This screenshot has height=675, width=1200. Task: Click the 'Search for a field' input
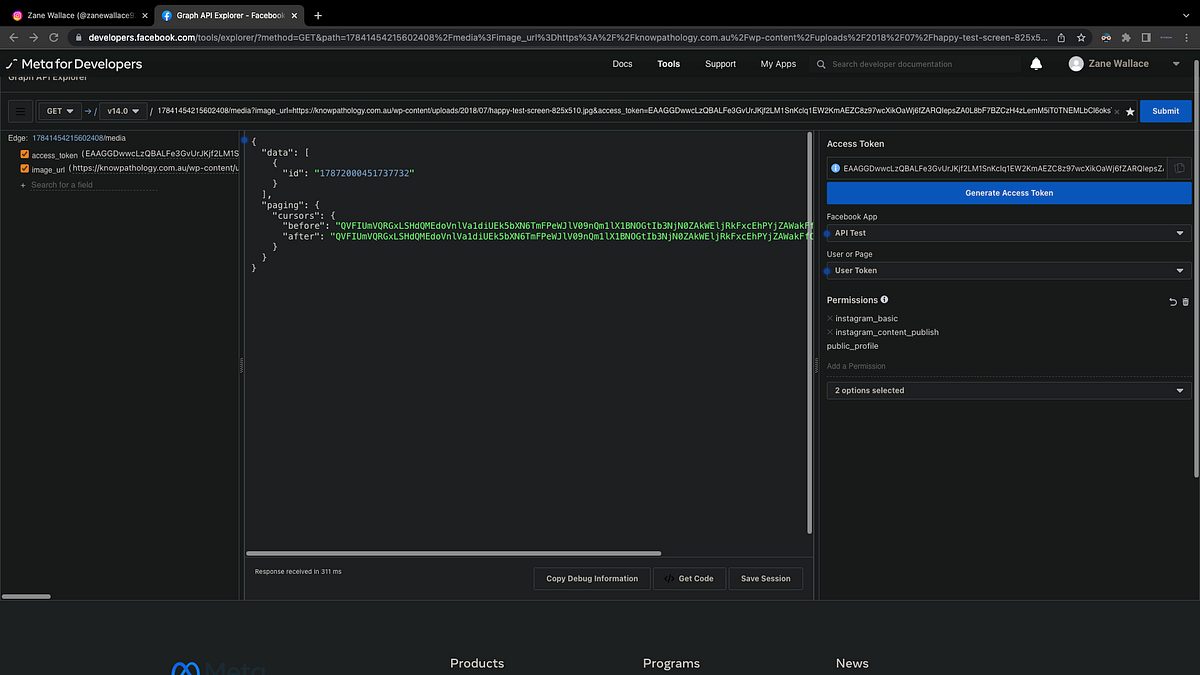pos(60,184)
